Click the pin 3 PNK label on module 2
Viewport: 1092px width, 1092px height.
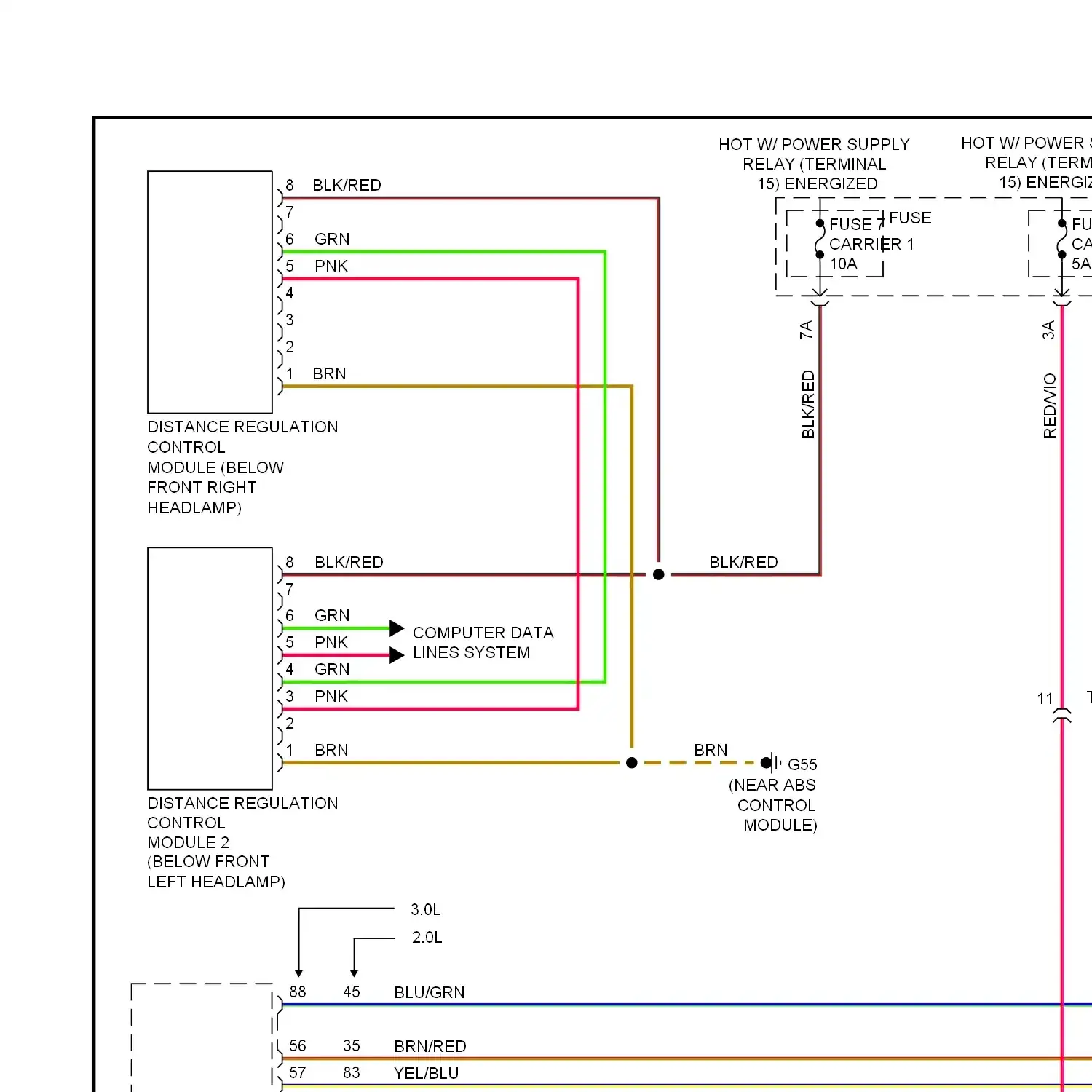[x=331, y=697]
